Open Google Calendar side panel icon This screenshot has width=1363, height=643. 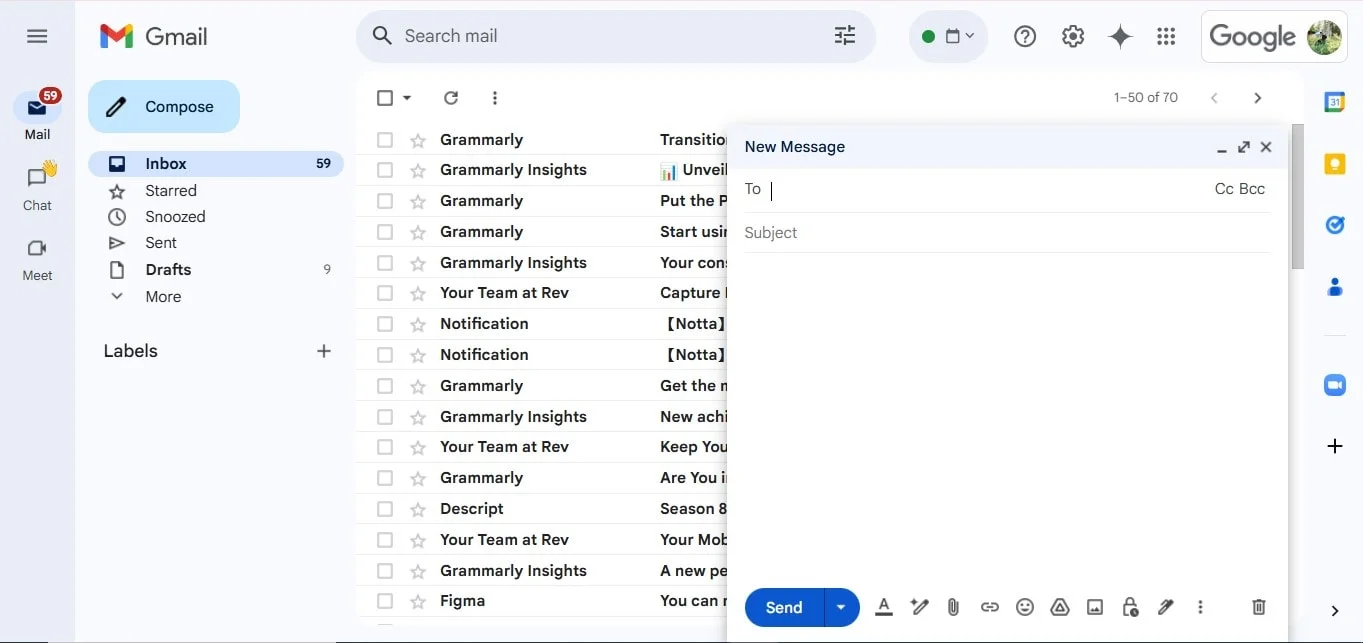pyautogui.click(x=1334, y=102)
